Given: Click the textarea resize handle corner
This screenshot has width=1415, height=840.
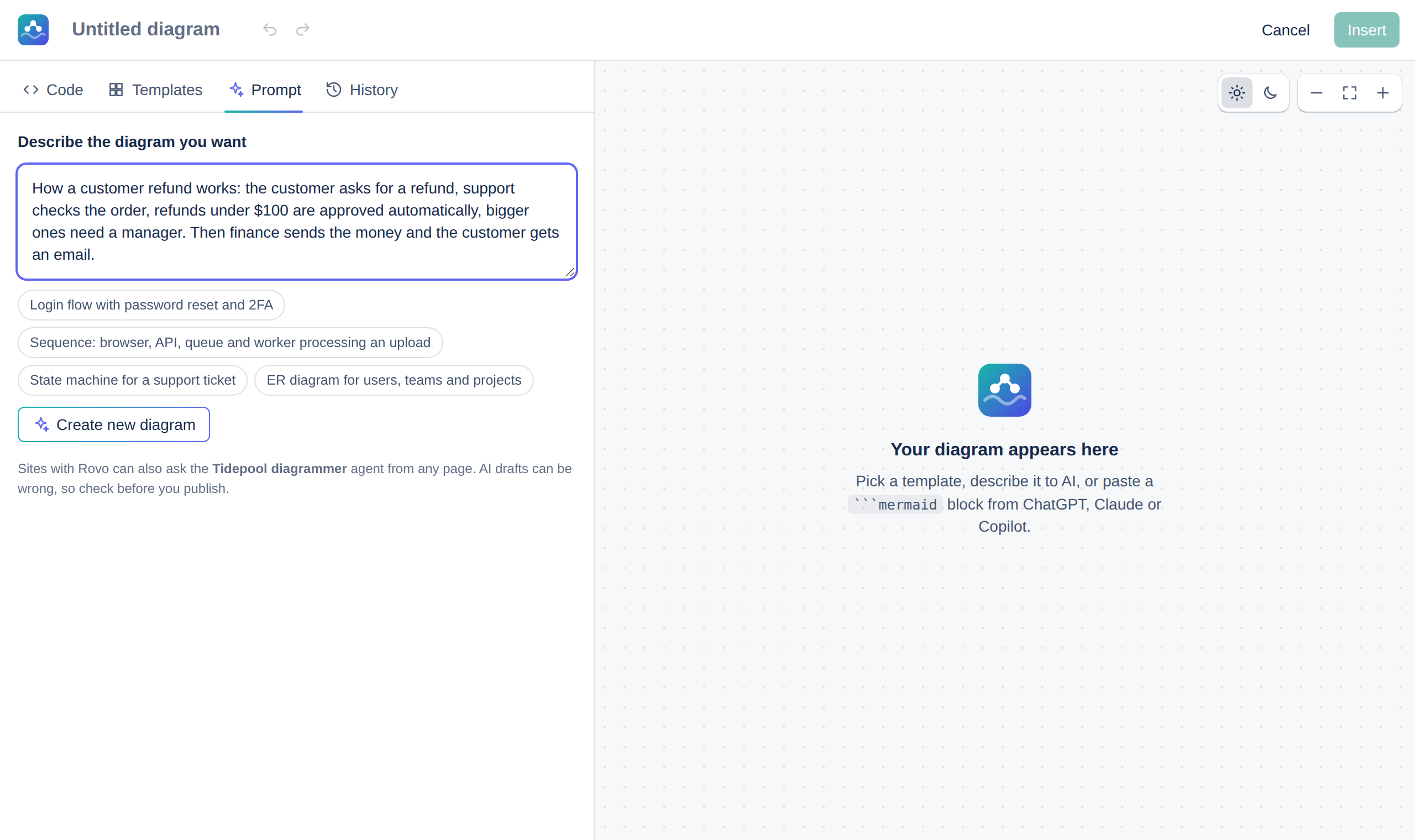Looking at the screenshot, I should click(x=570, y=272).
